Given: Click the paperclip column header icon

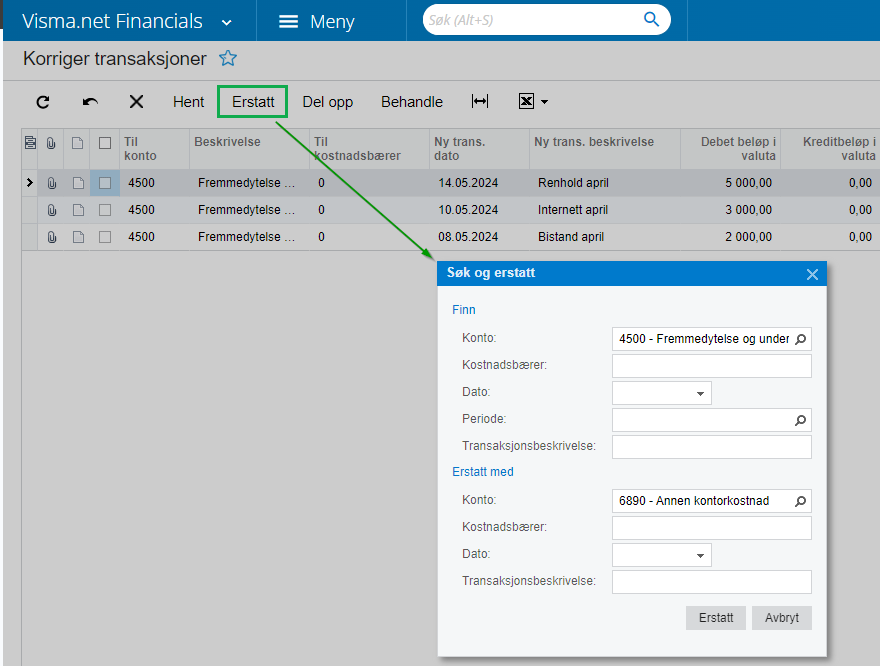Looking at the screenshot, I should (51, 143).
